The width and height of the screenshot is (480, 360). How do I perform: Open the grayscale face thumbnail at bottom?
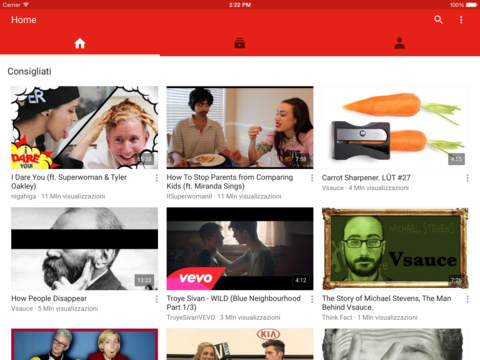pyautogui.click(x=395, y=344)
